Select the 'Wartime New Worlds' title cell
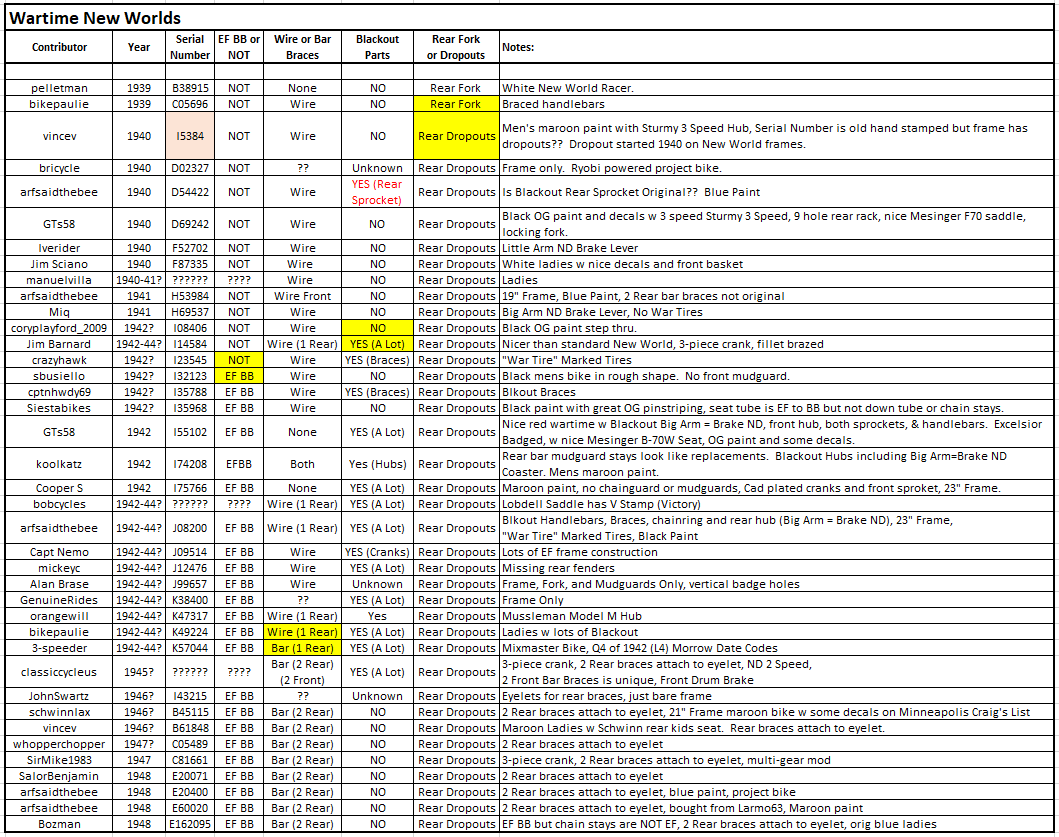Screen dimensions: 1059x837 point(529,18)
